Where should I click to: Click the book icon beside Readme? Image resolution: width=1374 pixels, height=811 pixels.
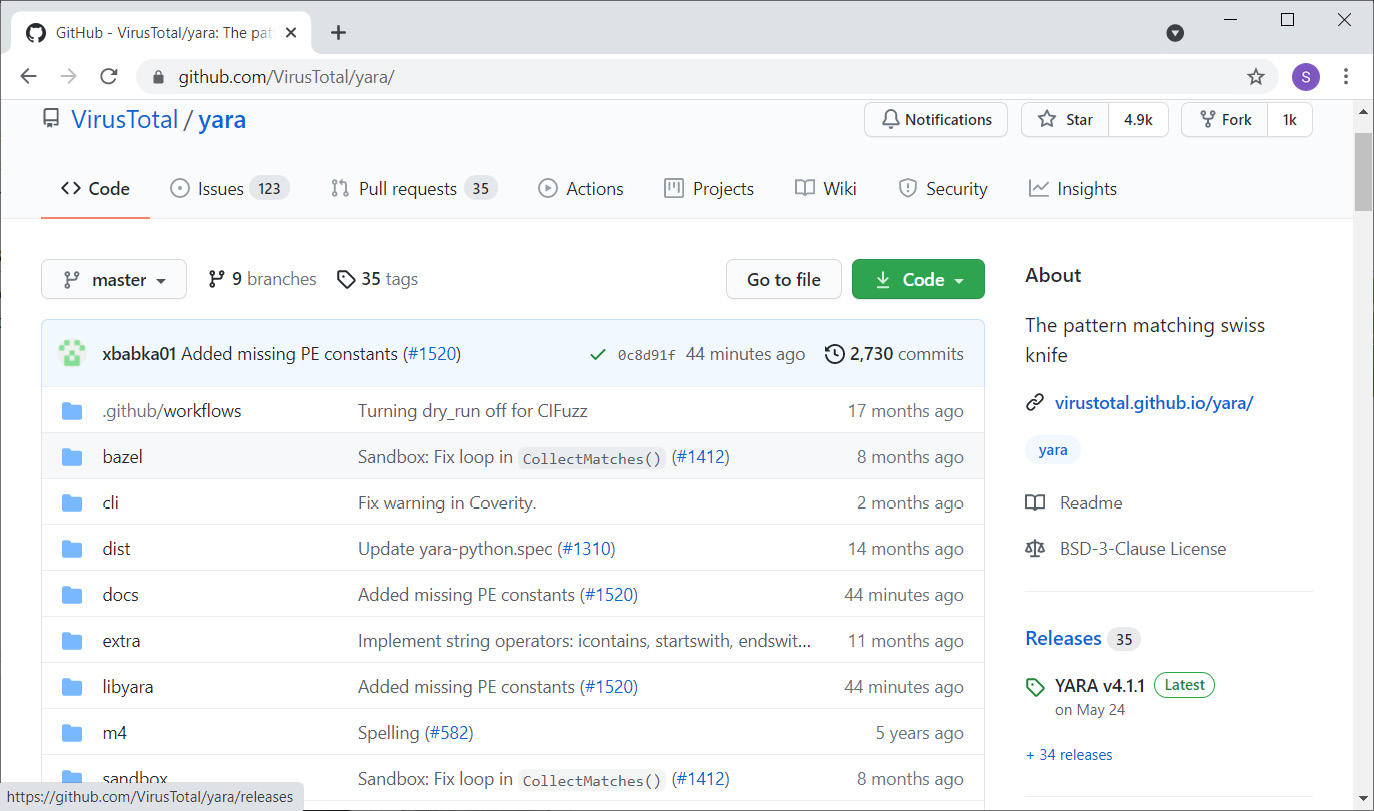click(x=1035, y=503)
